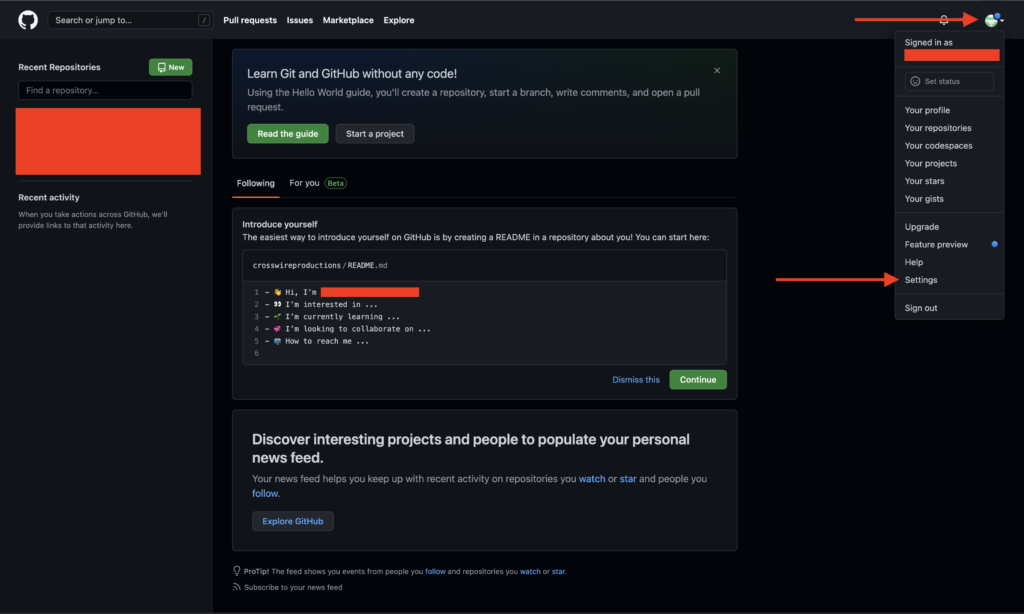Click the Explore GitHub button
Image resolution: width=1024 pixels, height=614 pixels.
(x=293, y=521)
